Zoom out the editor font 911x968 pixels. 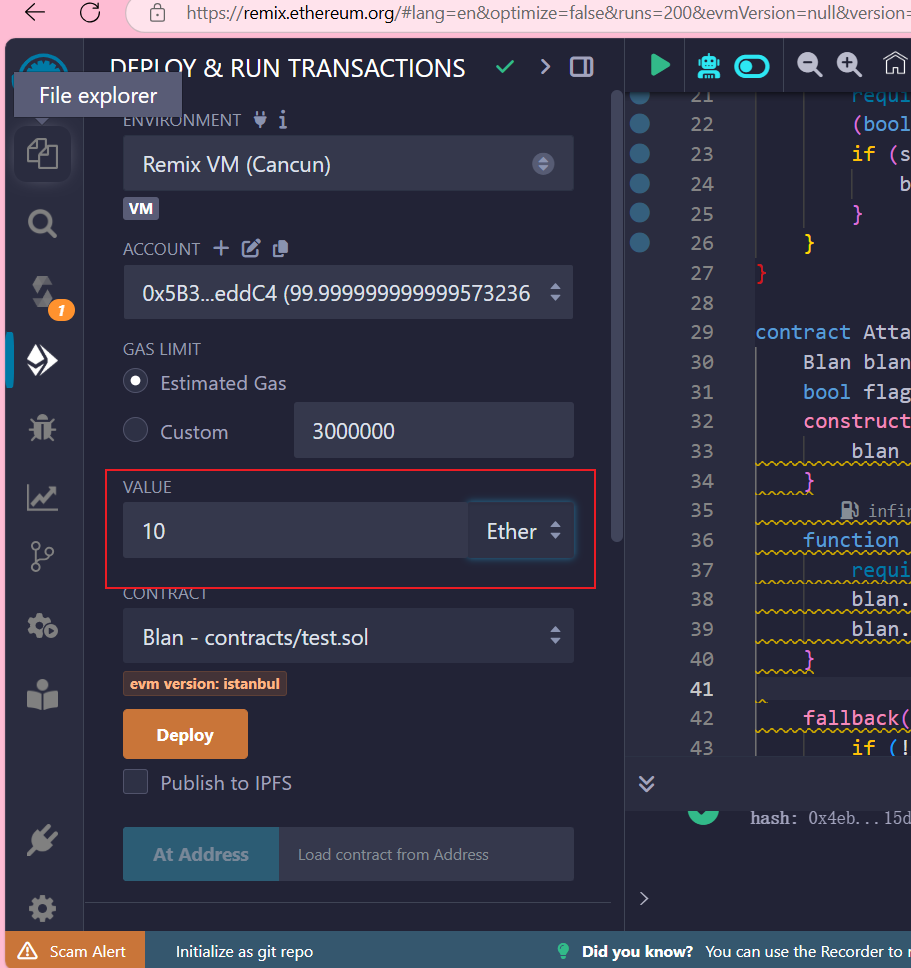pyautogui.click(x=809, y=64)
